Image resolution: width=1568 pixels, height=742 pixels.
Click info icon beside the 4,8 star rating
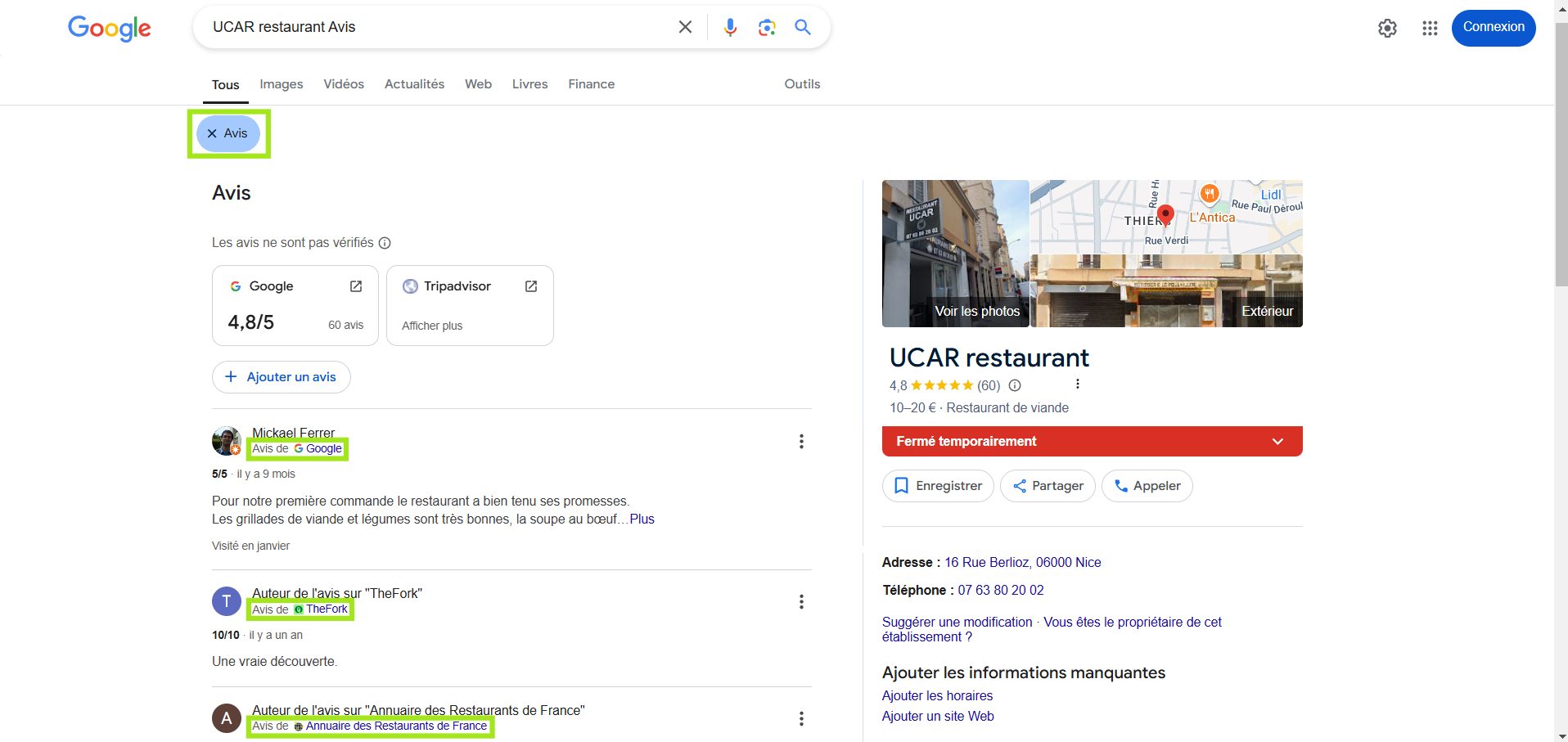tap(1015, 385)
